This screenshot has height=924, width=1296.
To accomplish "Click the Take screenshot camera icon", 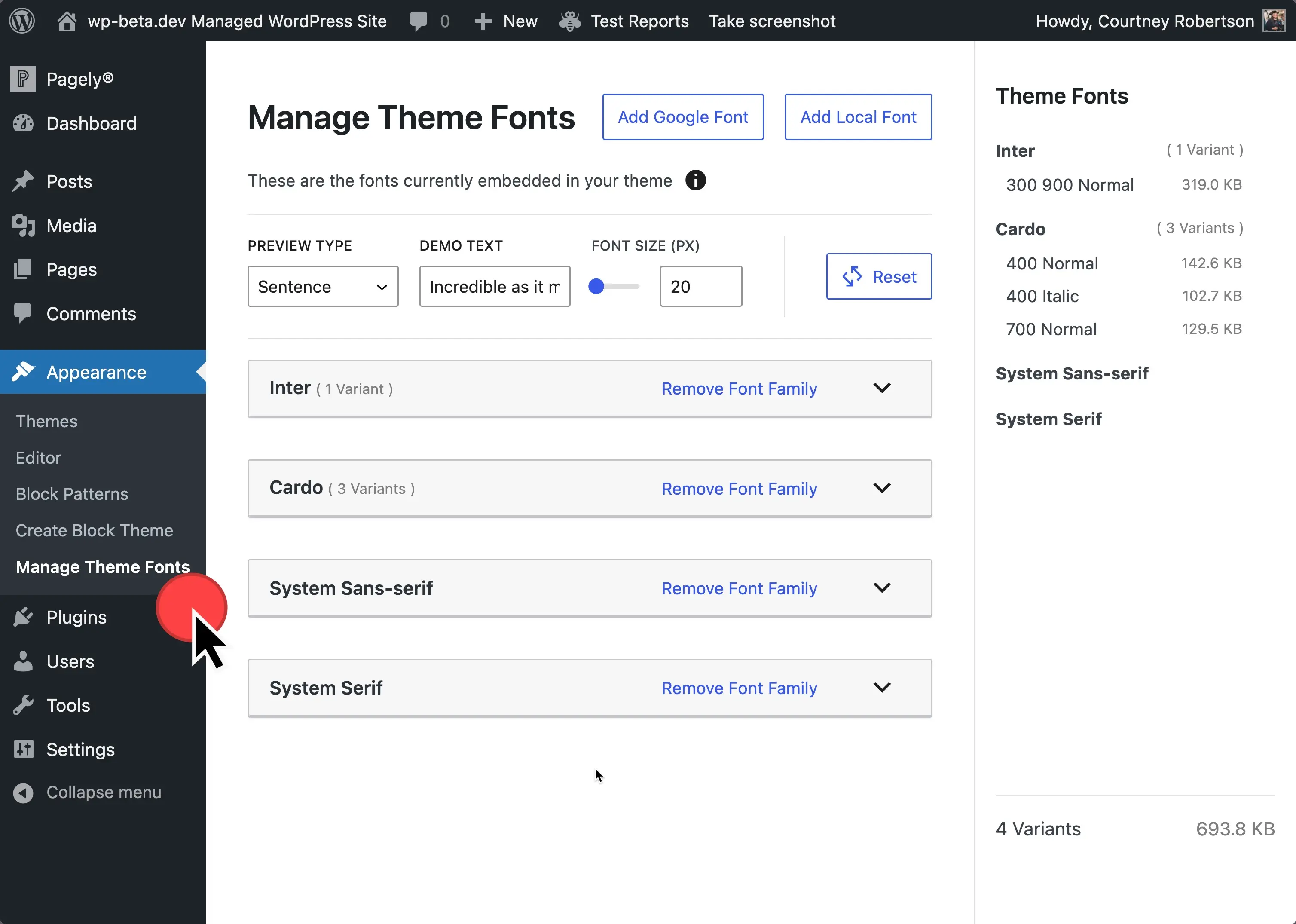I will pos(773,20).
